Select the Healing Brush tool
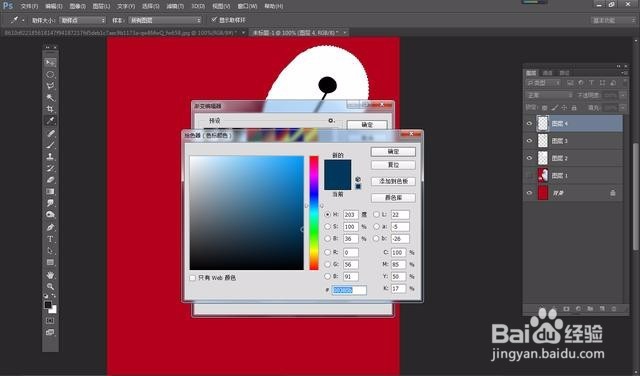The width and height of the screenshot is (640, 376). point(50,133)
